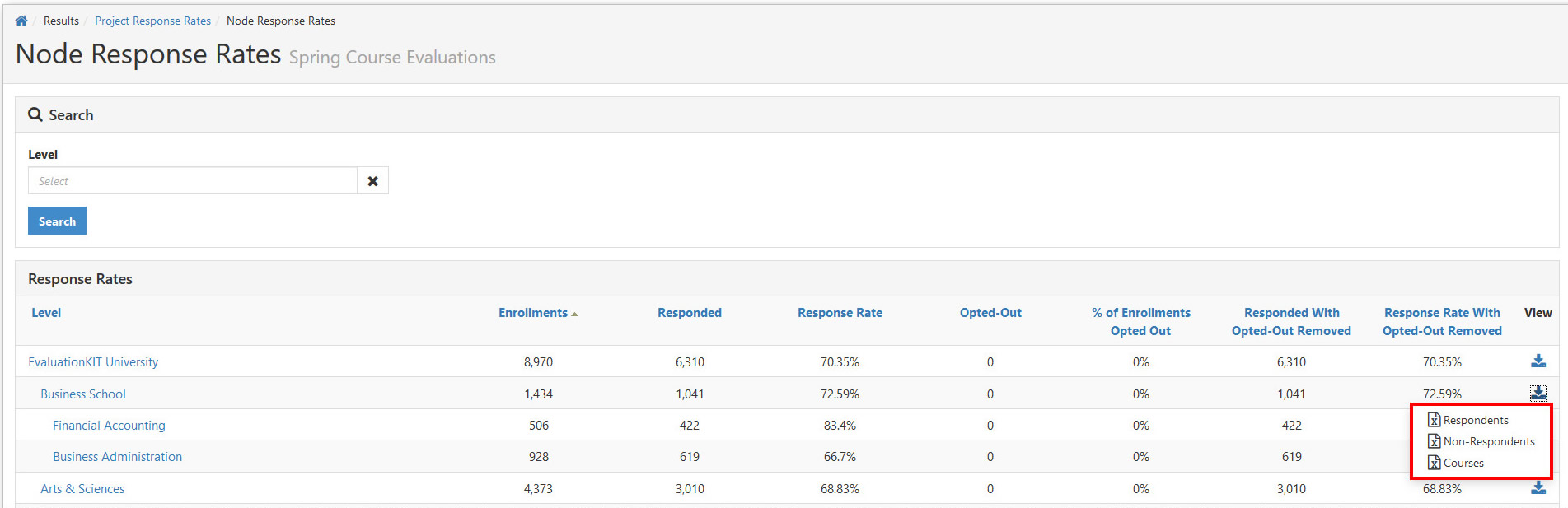Screen dimensions: 1568x508
Task: Click response rate 83.4% cell
Action: tap(840, 426)
